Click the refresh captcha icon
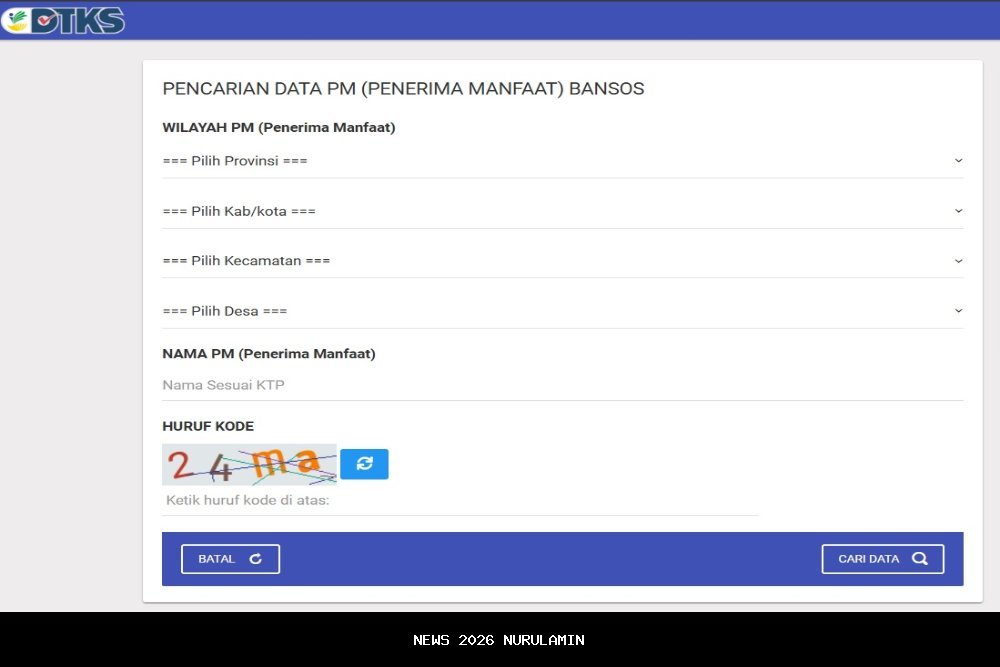Viewport: 1000px width, 667px height. pyautogui.click(x=364, y=463)
